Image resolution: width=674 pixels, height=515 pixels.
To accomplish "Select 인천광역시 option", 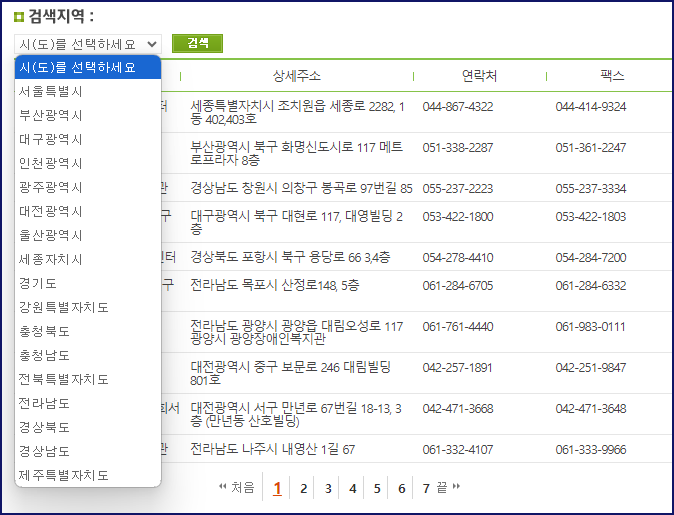I will click(88, 163).
